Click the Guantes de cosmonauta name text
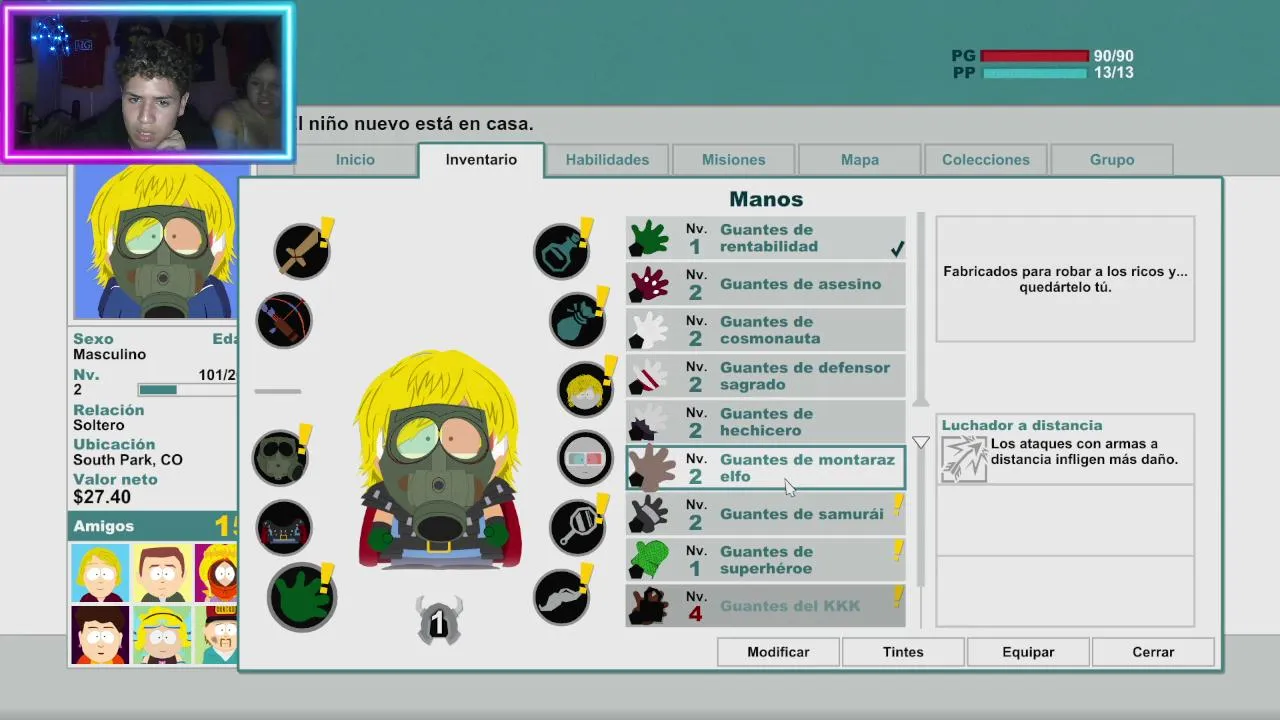1280x720 pixels. tap(770, 330)
